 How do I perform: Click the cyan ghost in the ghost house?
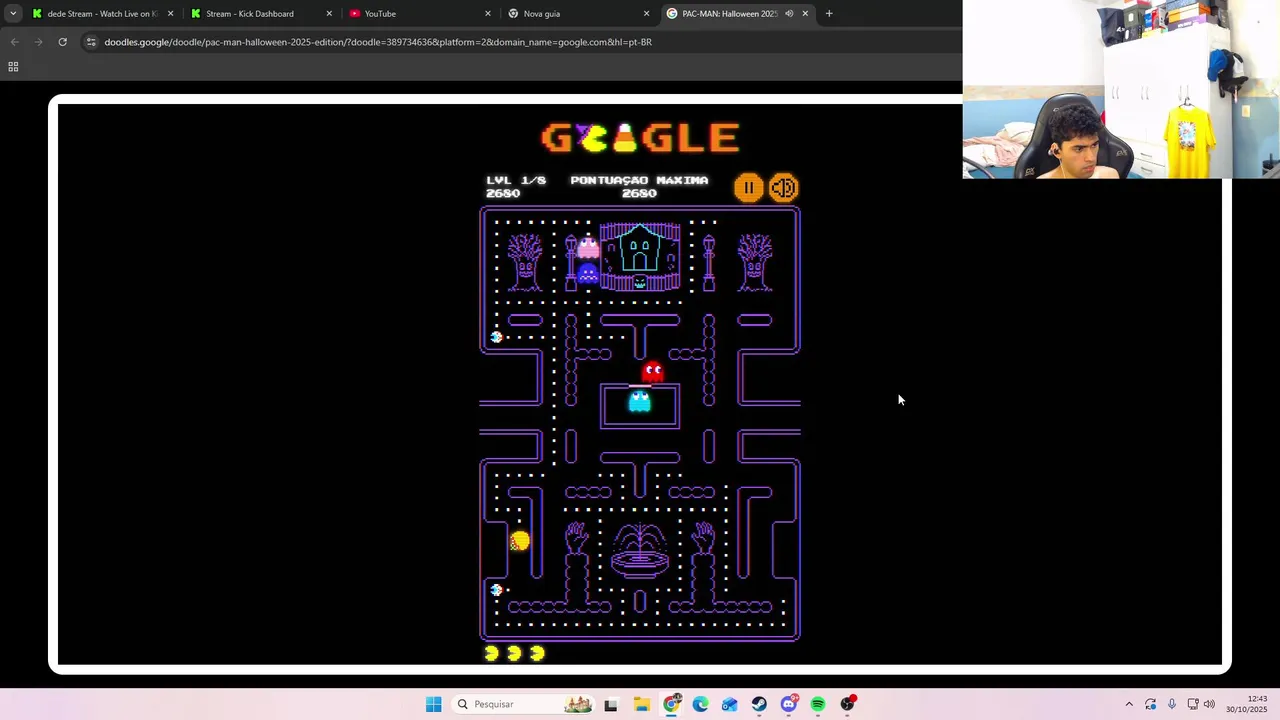click(x=639, y=401)
